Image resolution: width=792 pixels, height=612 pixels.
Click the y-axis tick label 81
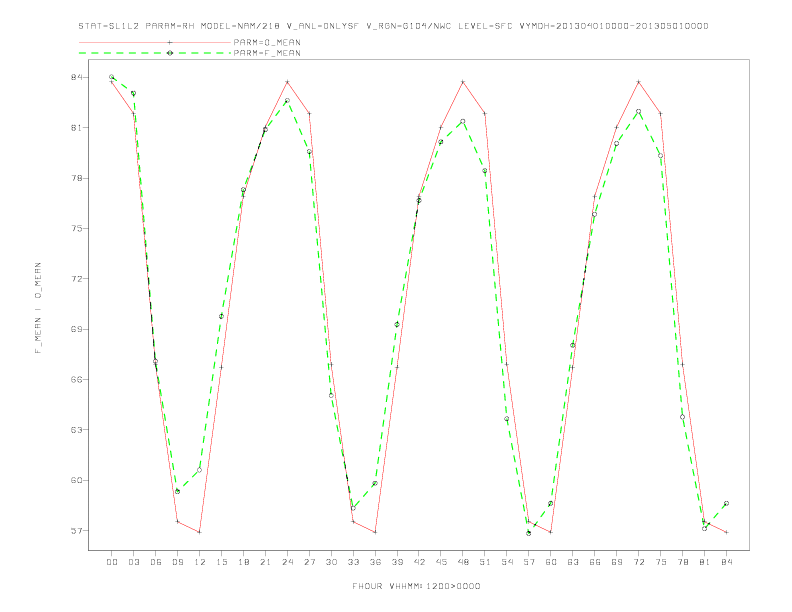pos(77,128)
